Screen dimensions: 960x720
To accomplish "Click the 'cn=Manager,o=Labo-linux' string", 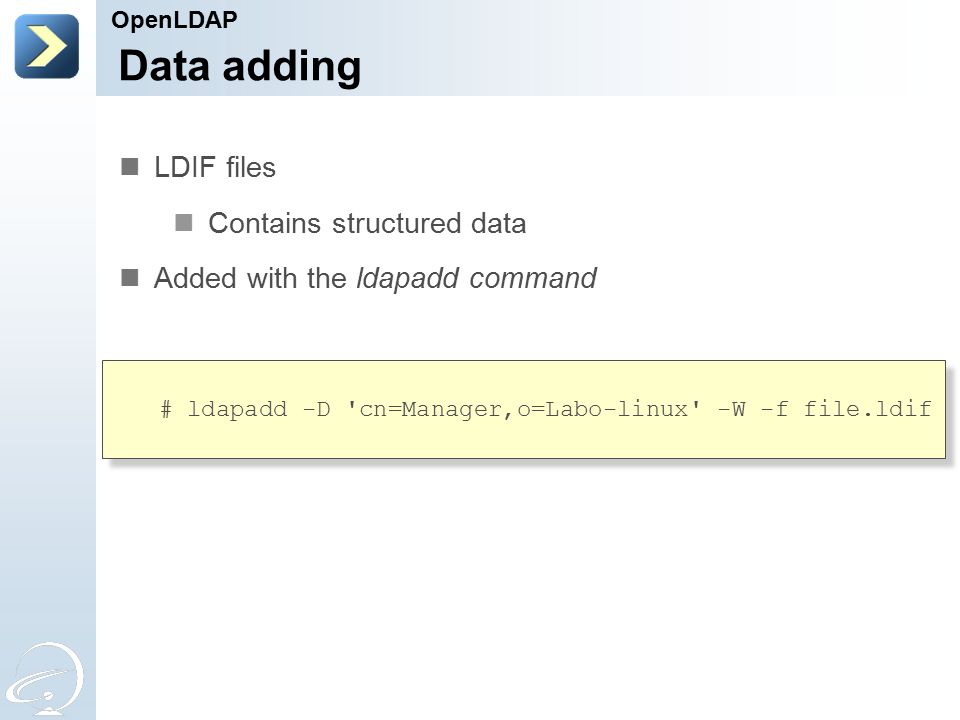I will [523, 408].
